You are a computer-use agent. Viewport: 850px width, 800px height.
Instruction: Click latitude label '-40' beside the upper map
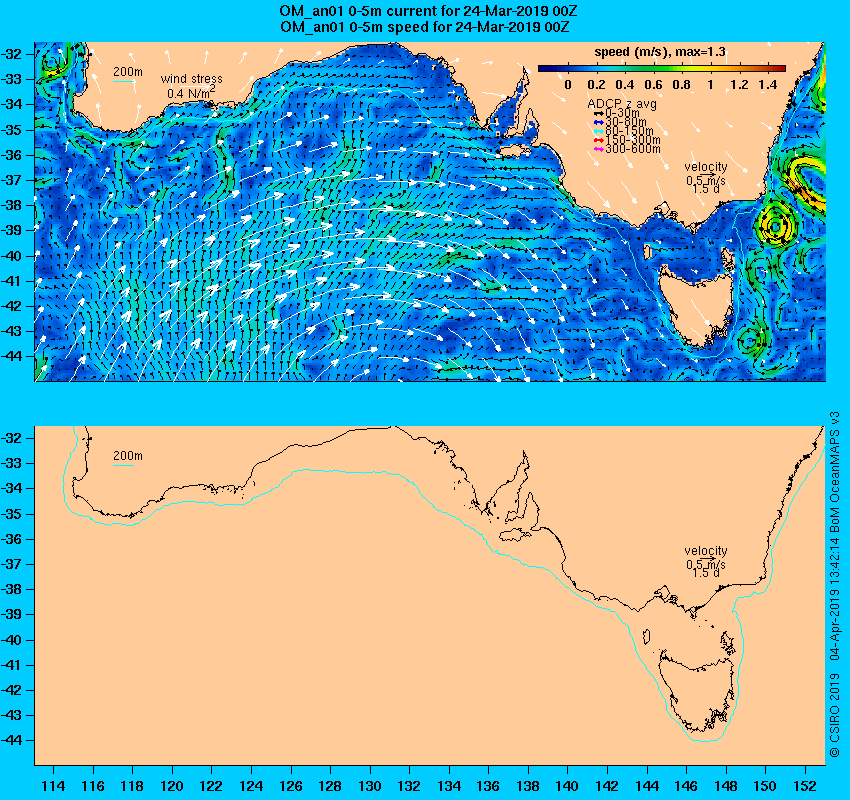click(12, 256)
